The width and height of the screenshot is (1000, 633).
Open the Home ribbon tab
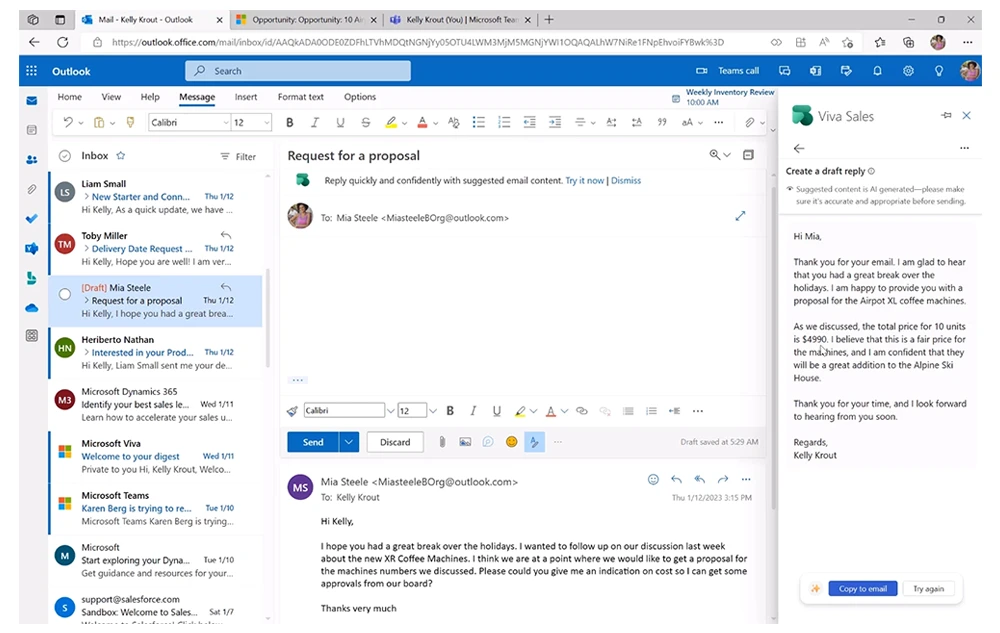(x=70, y=97)
